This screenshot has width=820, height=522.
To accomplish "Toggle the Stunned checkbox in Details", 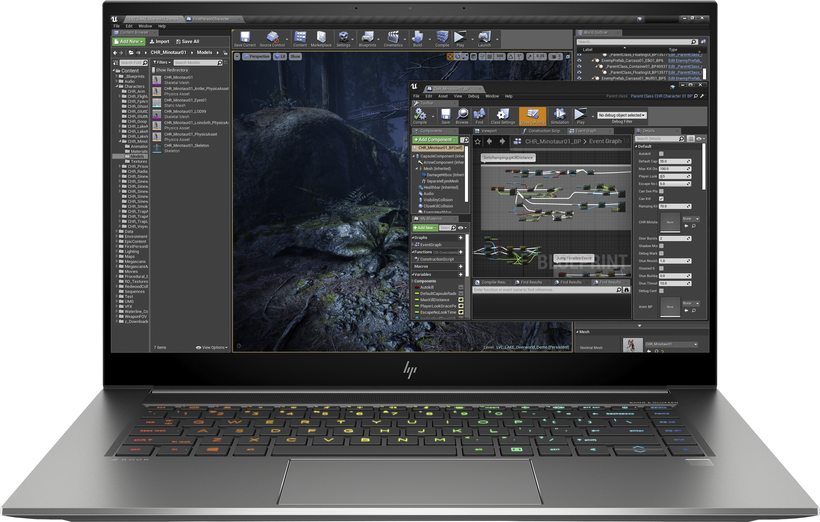I will (661, 268).
